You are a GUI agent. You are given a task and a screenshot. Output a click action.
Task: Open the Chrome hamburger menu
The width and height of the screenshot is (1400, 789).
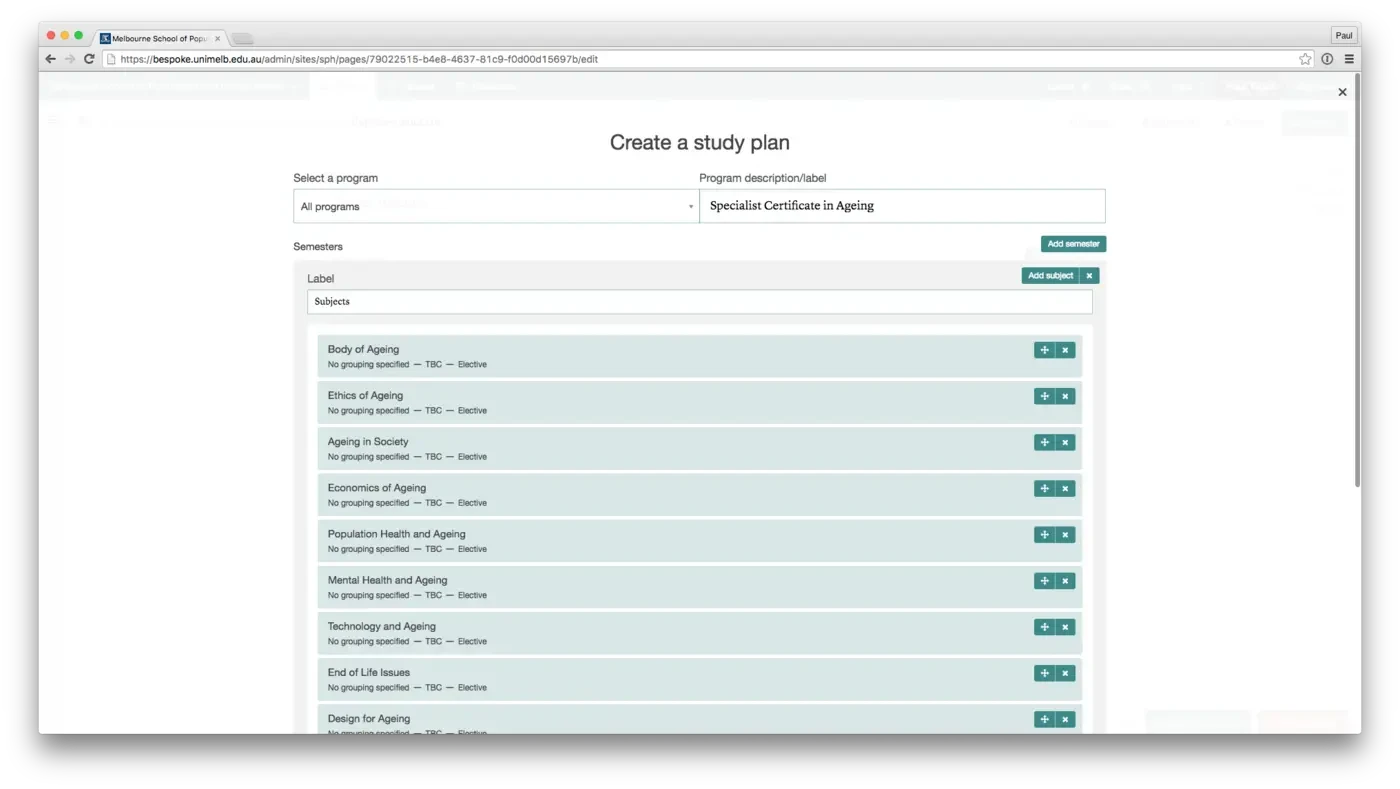[1349, 59]
